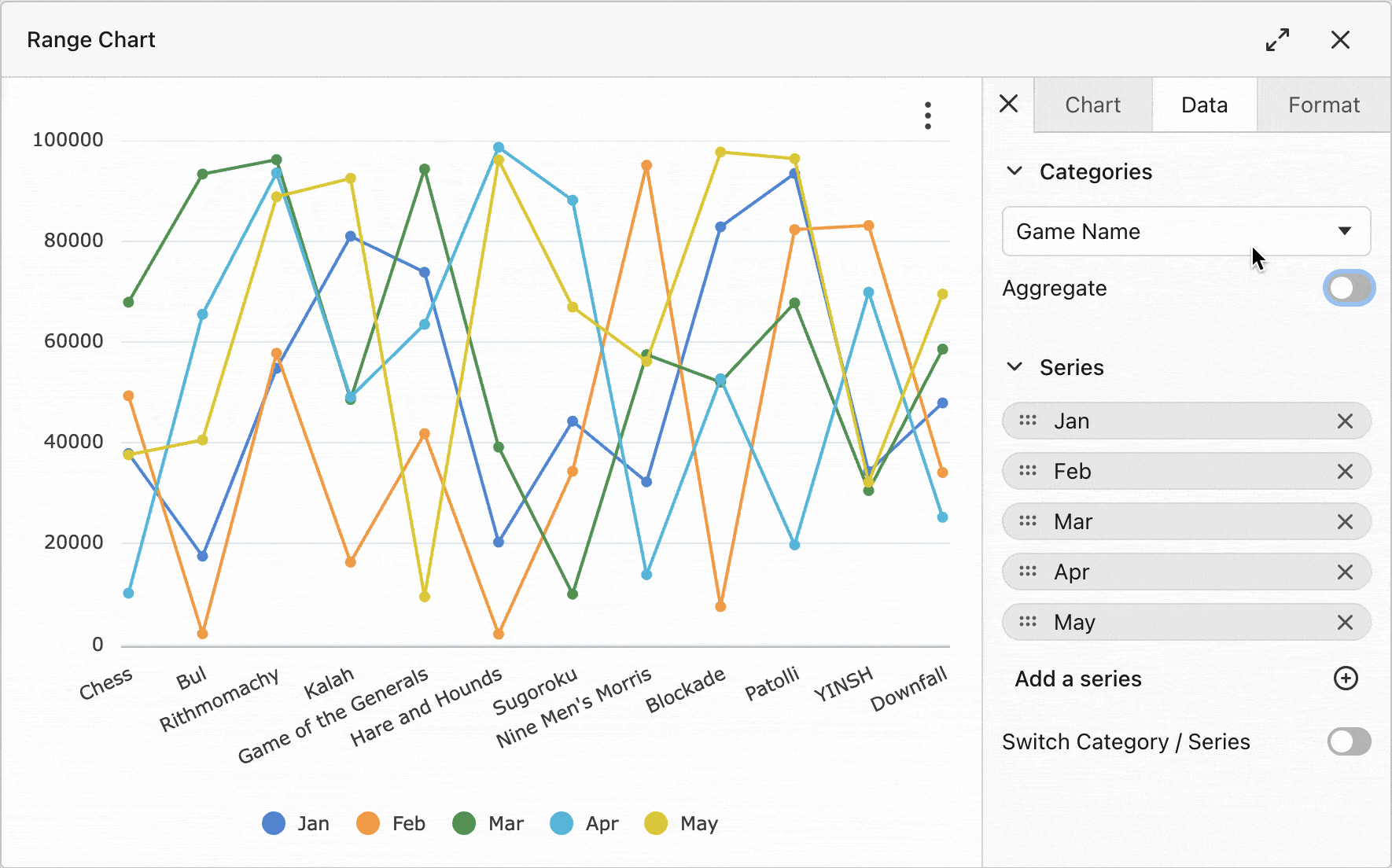This screenshot has width=1392, height=868.
Task: Open the chart options kebab menu
Action: tap(928, 116)
